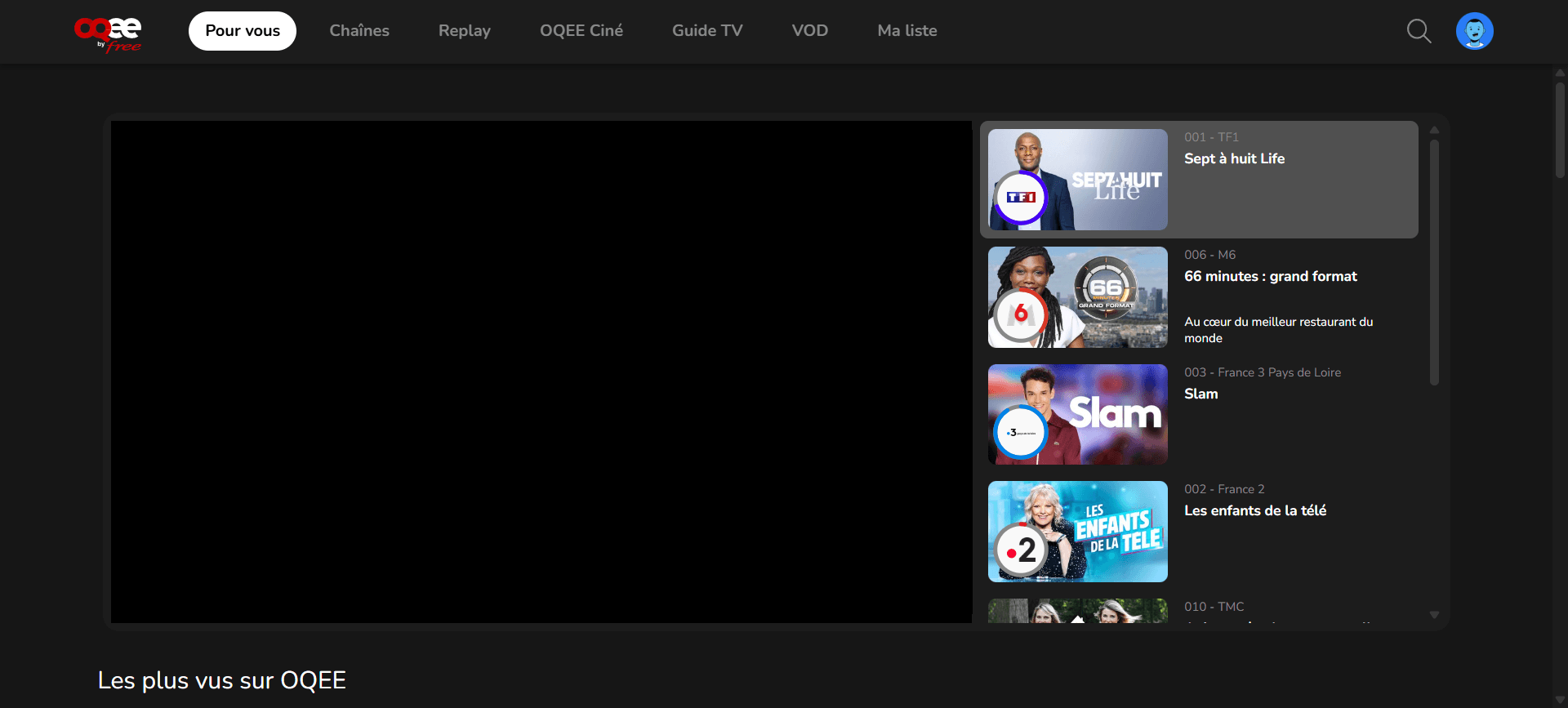Play the Slam programme thumbnail

pos(1078,415)
